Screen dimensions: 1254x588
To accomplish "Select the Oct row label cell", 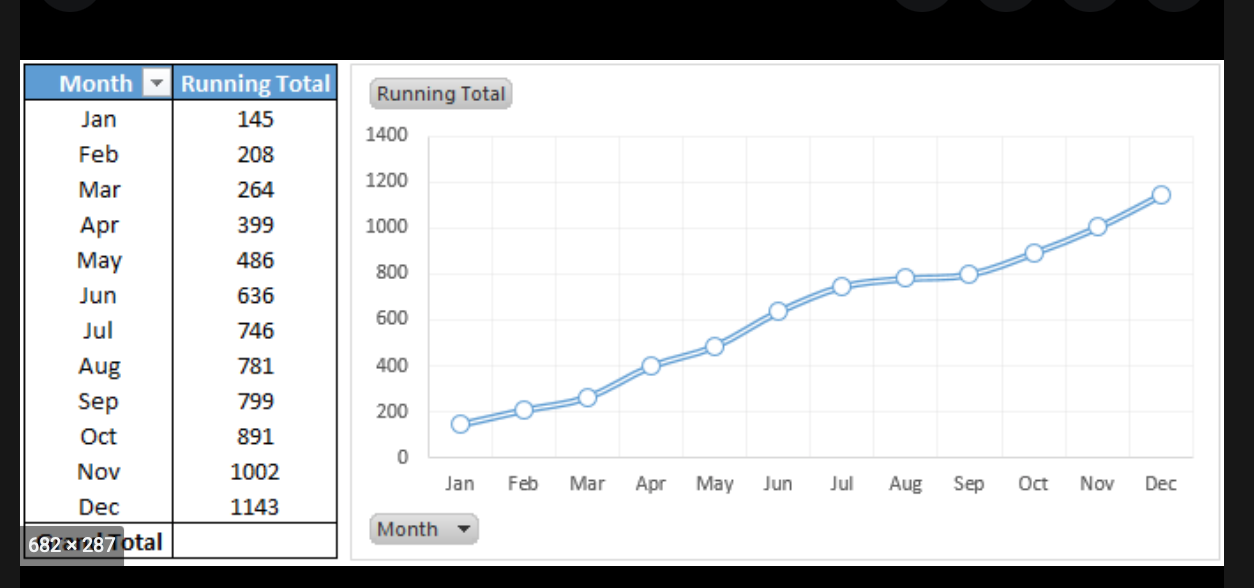I will [99, 436].
